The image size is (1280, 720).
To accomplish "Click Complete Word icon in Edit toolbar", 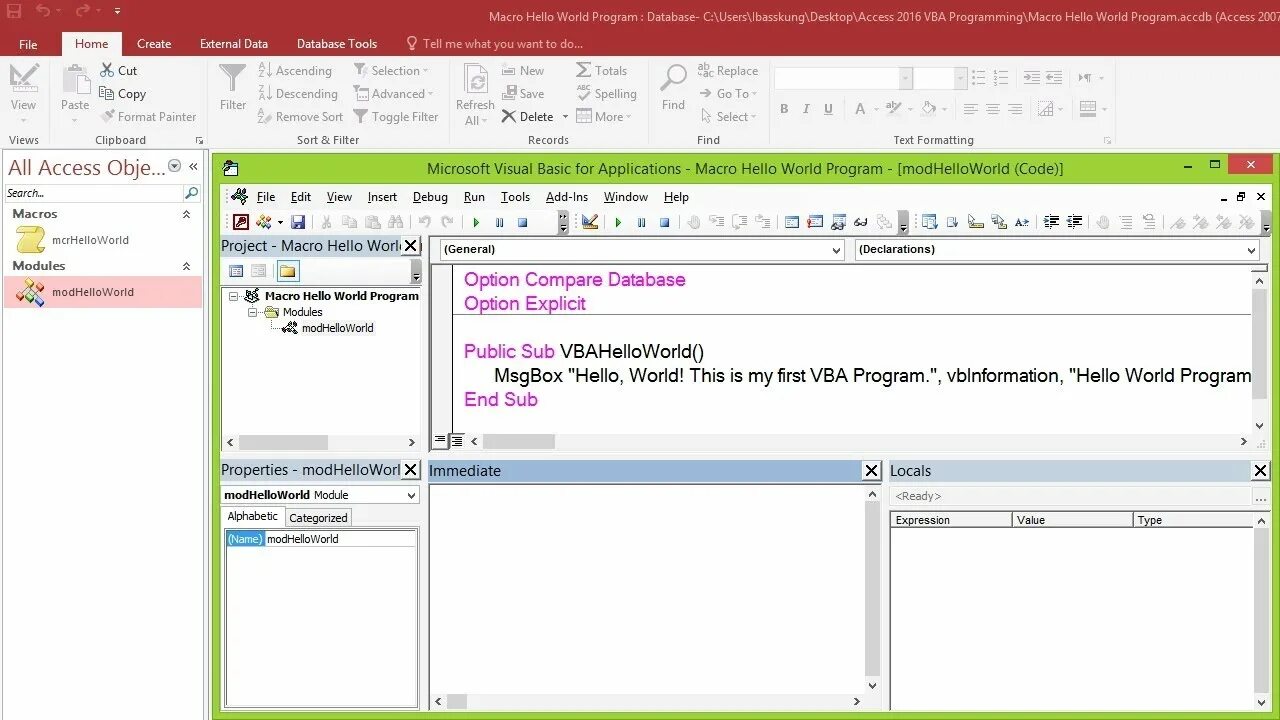I will 1022,222.
